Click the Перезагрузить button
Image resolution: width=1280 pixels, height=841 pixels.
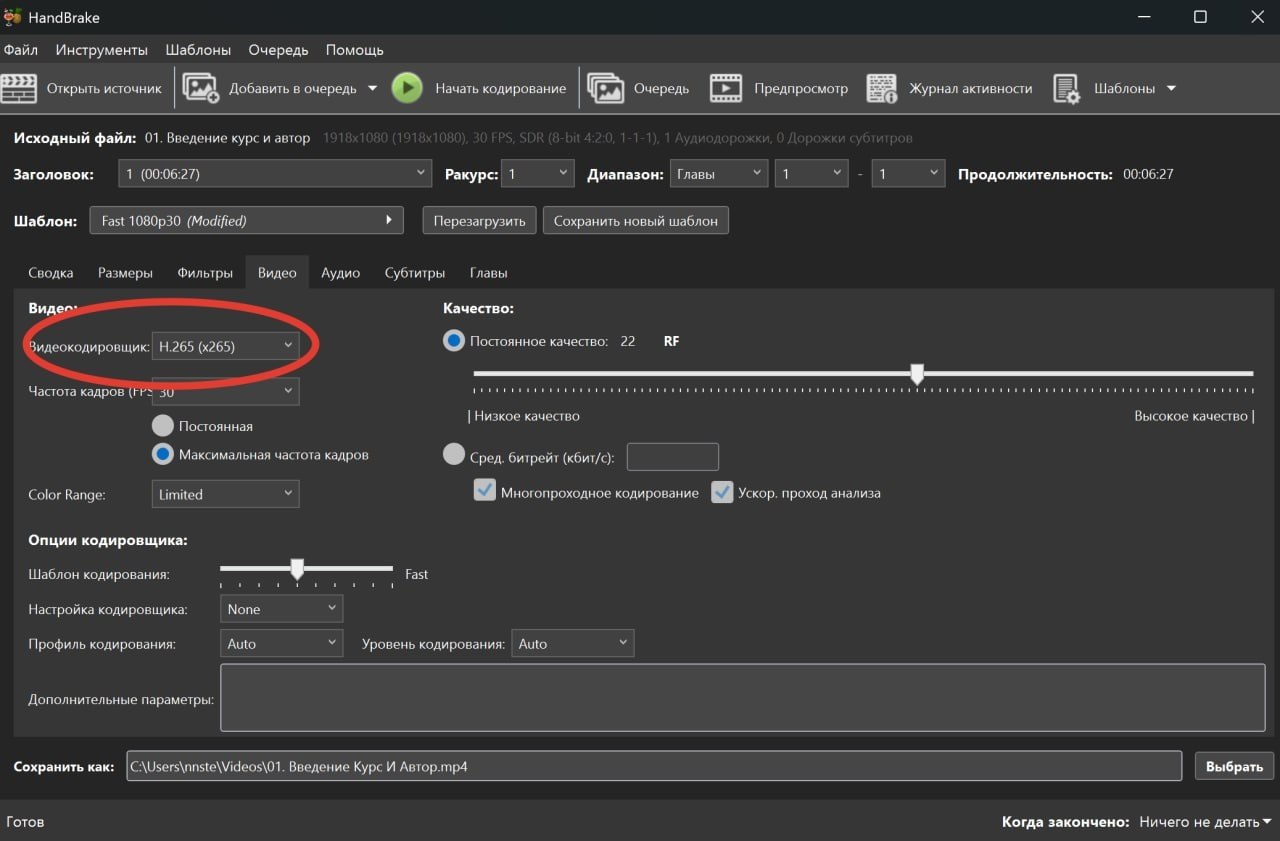(x=480, y=221)
